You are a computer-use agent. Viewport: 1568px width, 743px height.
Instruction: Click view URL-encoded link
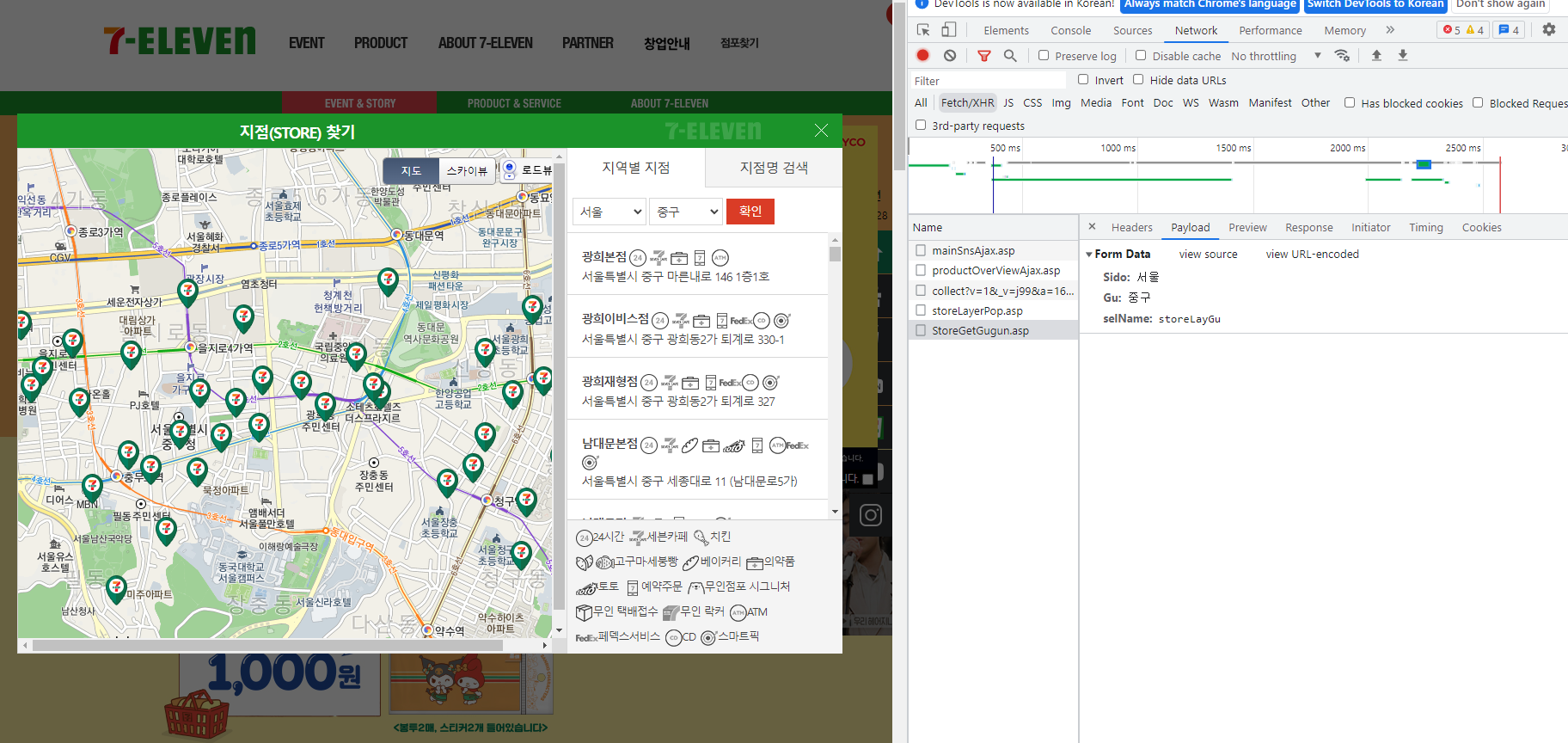pos(1312,254)
